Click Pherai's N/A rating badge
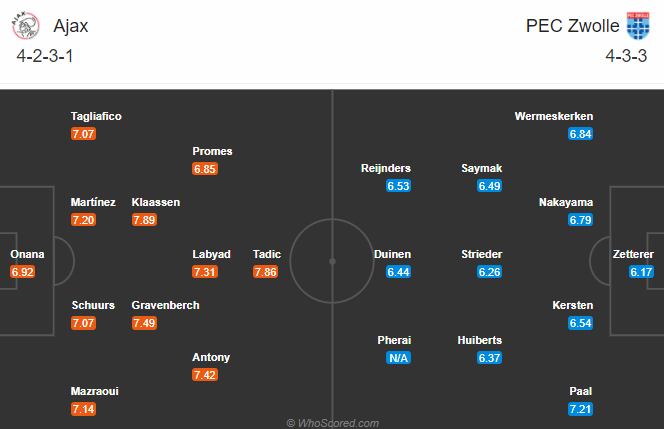Viewport: 664px width, 429px height. coord(398,358)
